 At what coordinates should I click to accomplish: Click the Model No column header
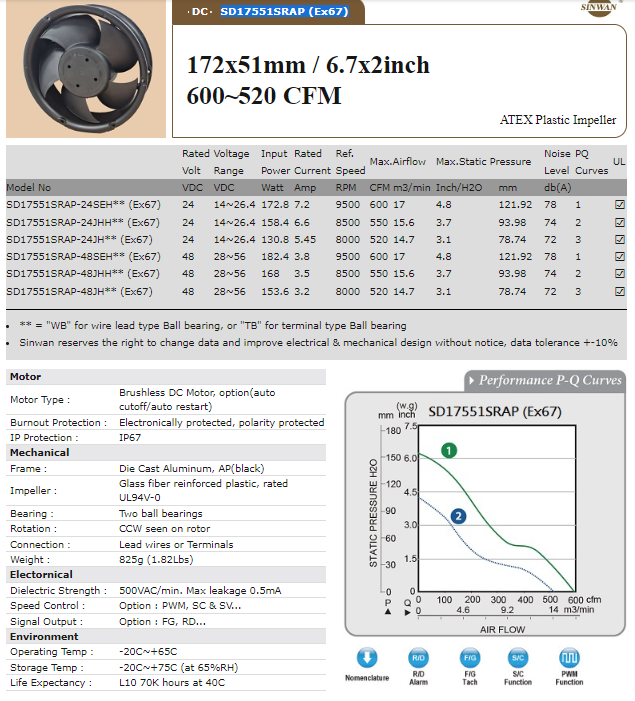pos(28,187)
